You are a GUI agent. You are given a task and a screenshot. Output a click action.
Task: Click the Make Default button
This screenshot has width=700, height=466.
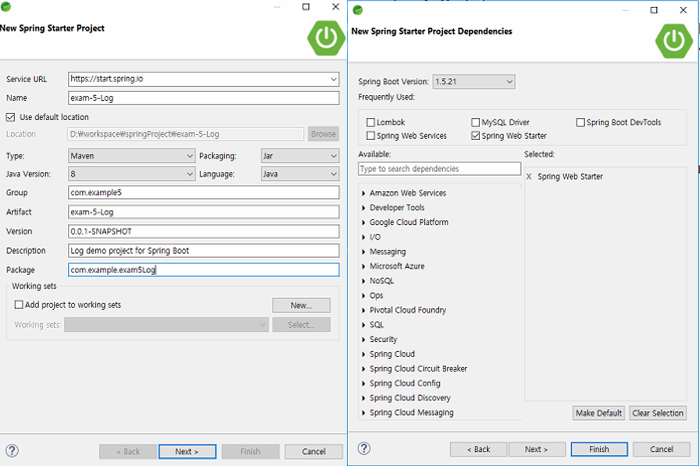coord(599,413)
